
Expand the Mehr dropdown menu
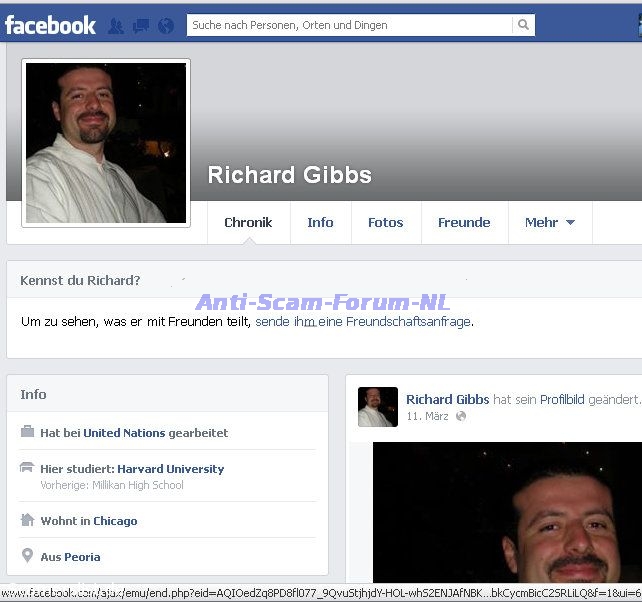[549, 223]
